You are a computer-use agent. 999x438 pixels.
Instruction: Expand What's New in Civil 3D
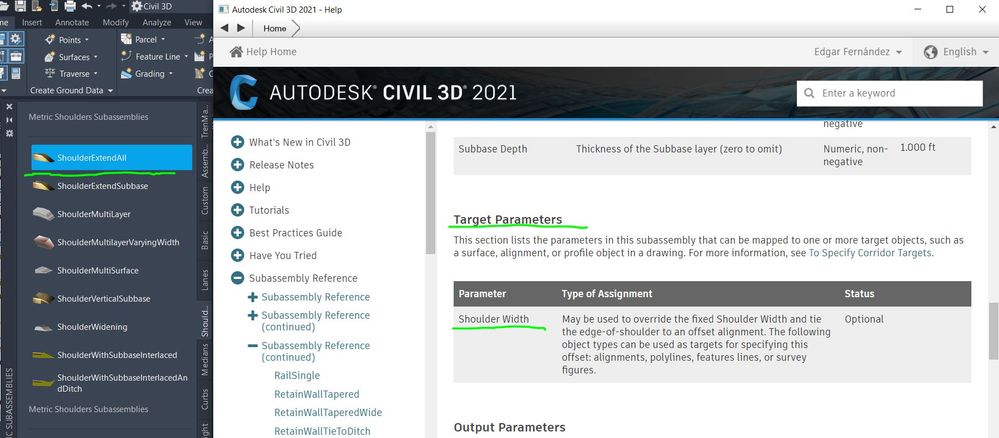click(238, 142)
